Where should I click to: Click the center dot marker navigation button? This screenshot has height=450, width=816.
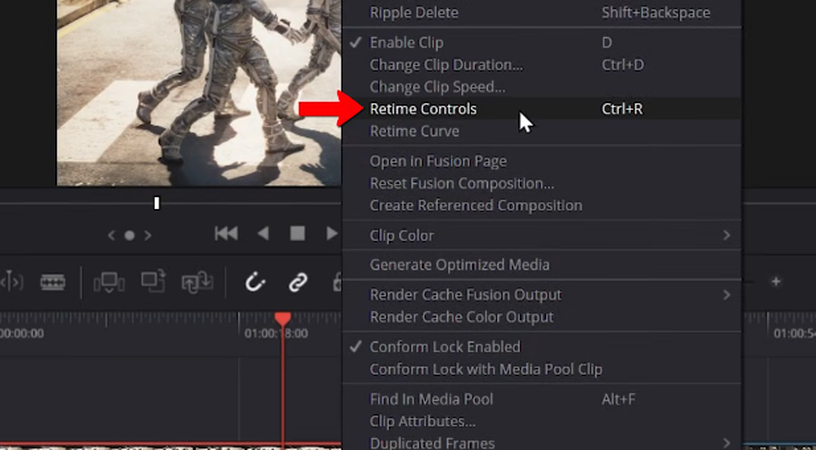(x=129, y=236)
